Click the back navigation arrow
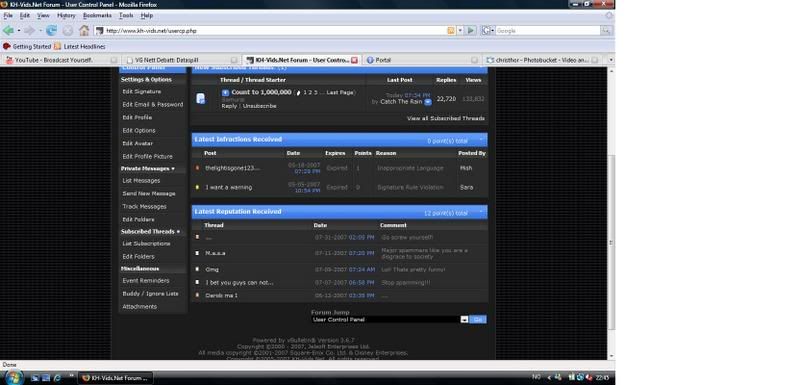The width and height of the screenshot is (800, 385). click(8, 31)
